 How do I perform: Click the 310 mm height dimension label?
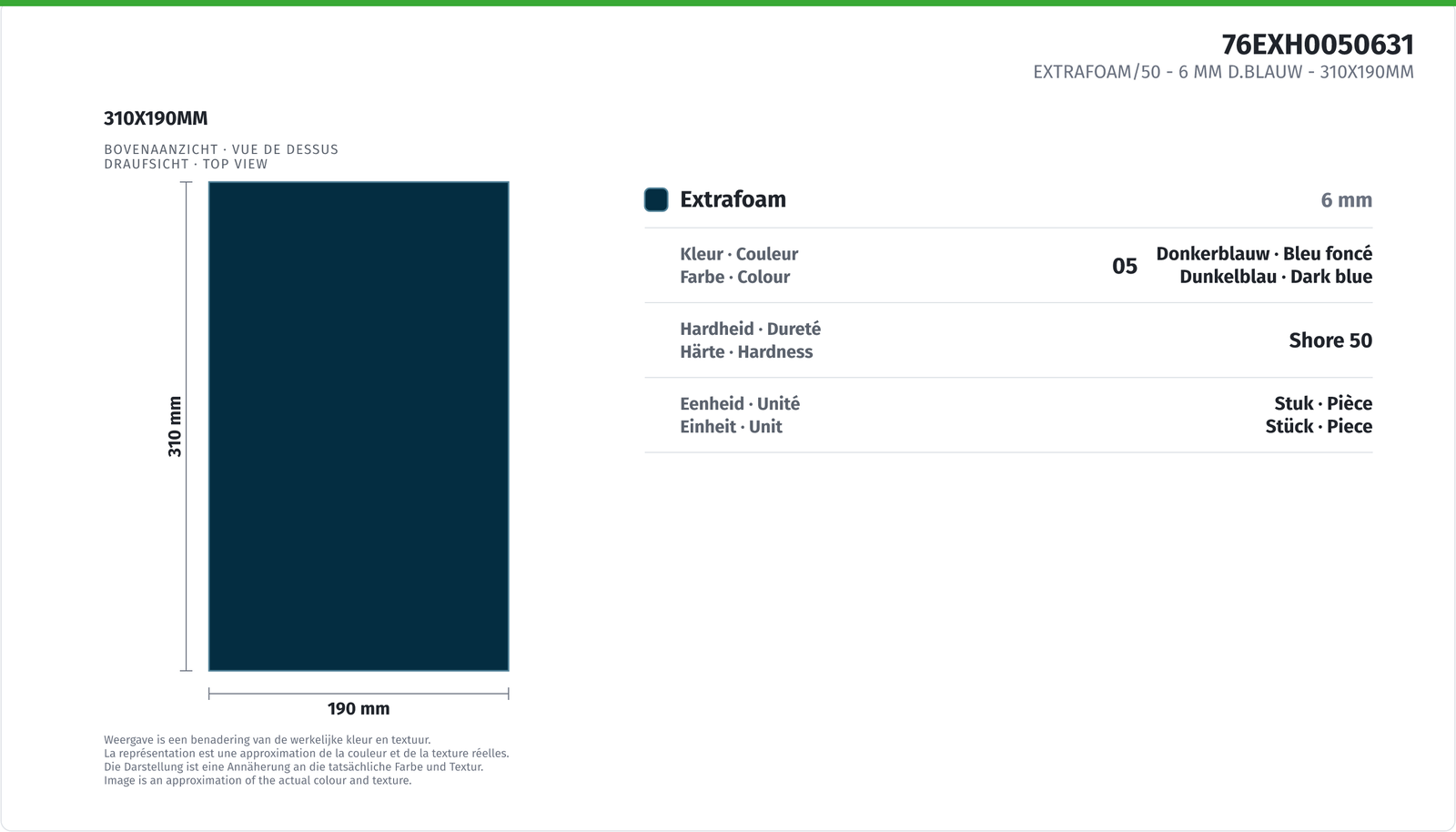pos(175,426)
